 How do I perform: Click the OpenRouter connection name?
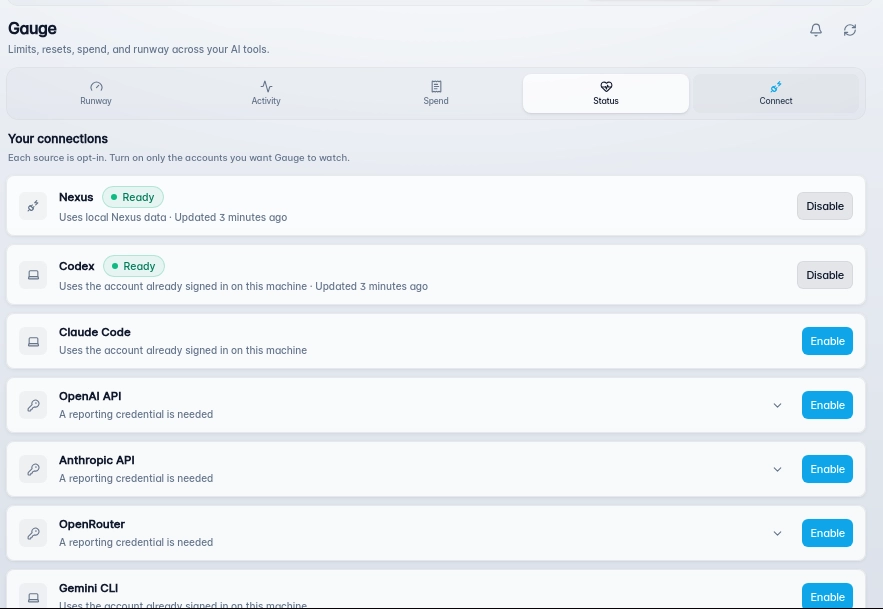tap(92, 524)
